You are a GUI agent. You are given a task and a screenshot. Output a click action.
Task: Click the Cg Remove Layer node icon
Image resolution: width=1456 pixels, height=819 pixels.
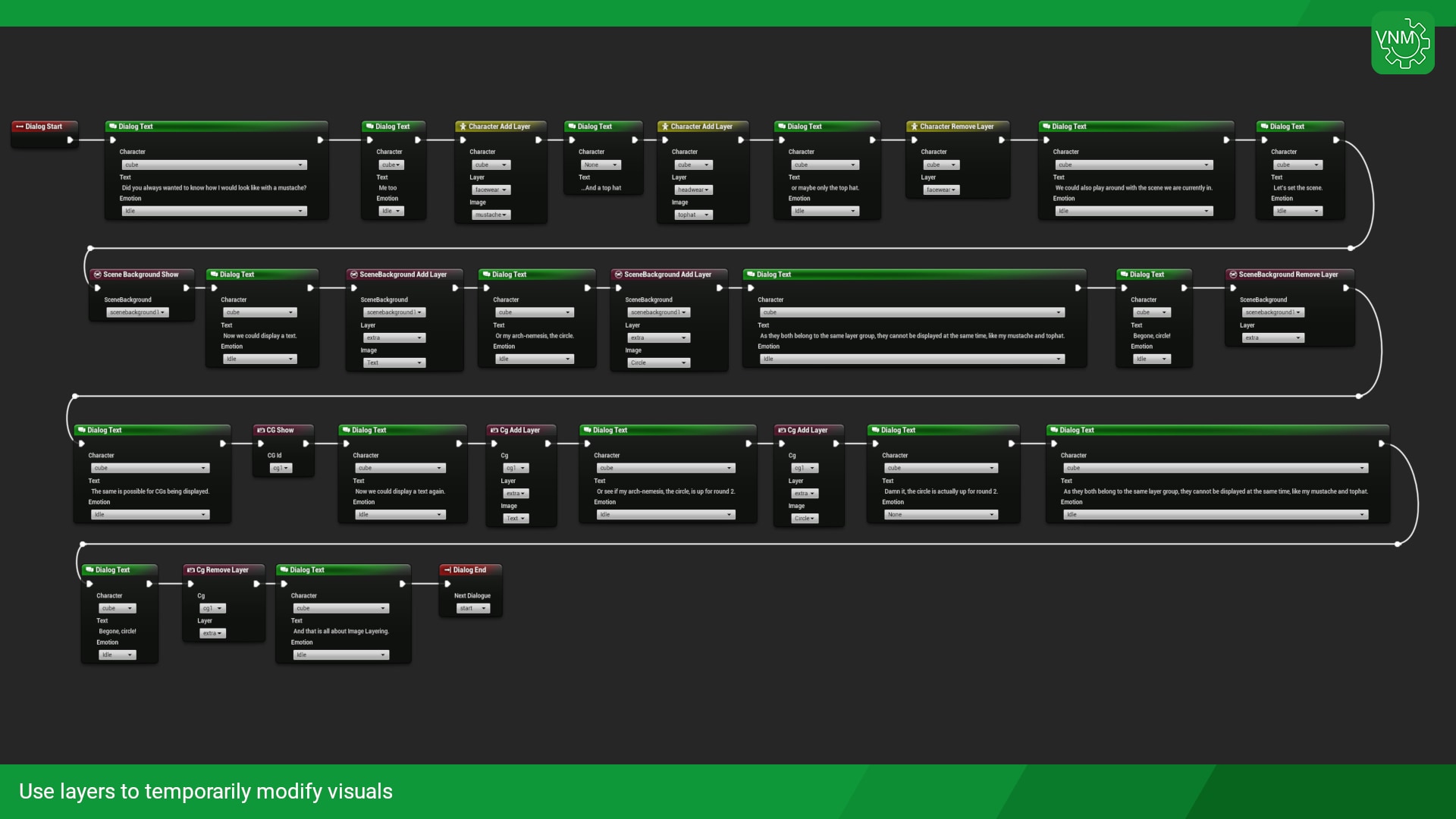coord(191,570)
